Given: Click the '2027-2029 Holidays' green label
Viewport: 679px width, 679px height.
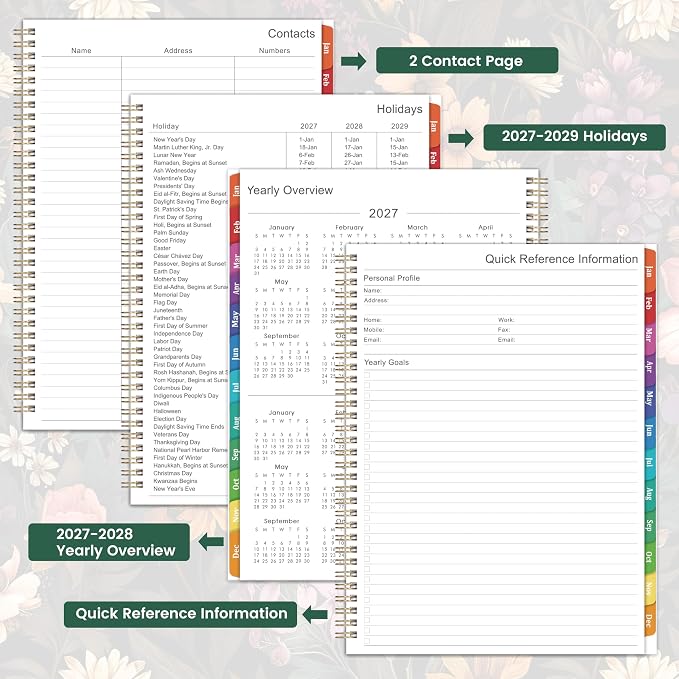Looking at the screenshot, I should [574, 137].
